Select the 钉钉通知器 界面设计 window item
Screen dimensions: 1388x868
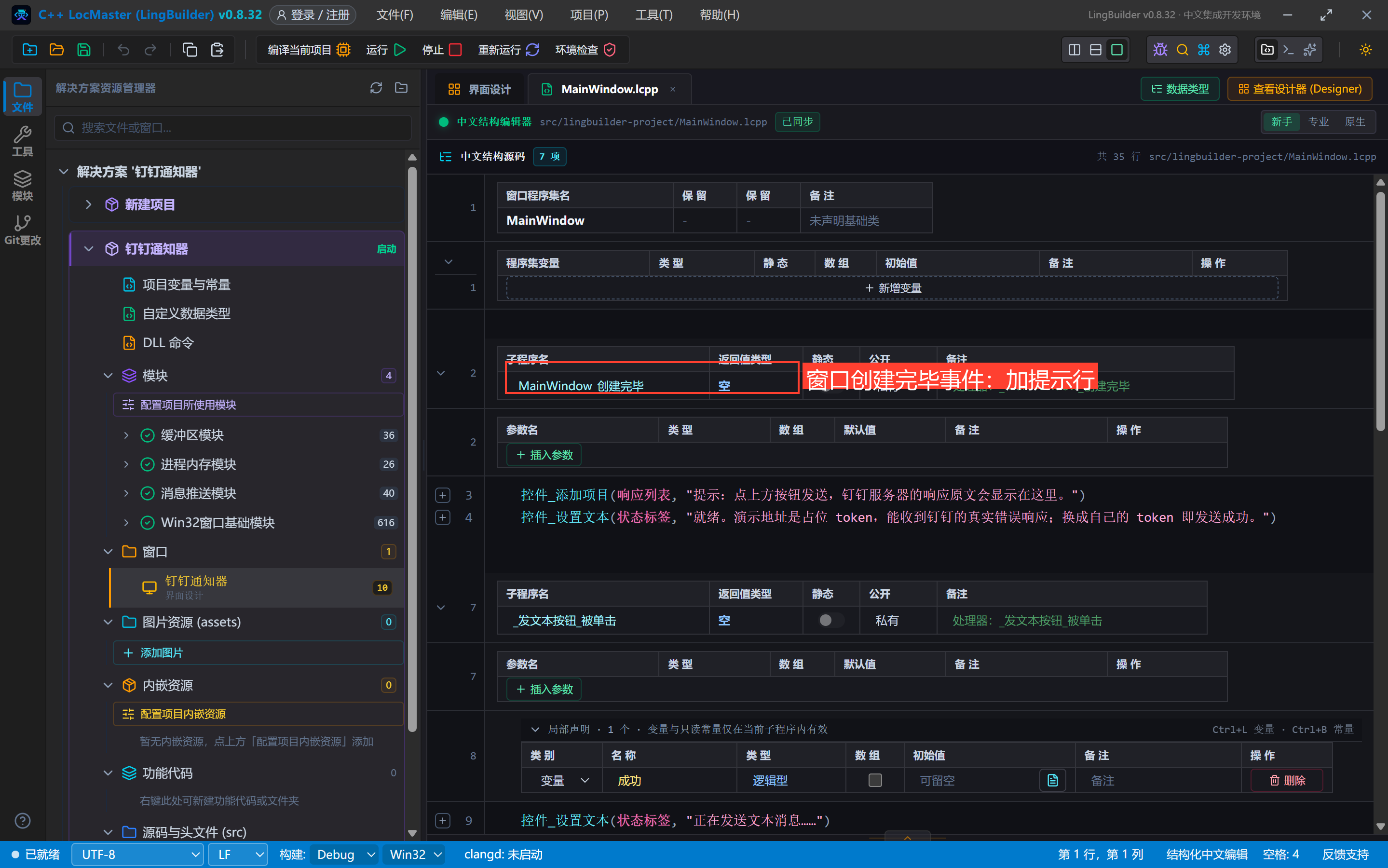[x=257, y=587]
